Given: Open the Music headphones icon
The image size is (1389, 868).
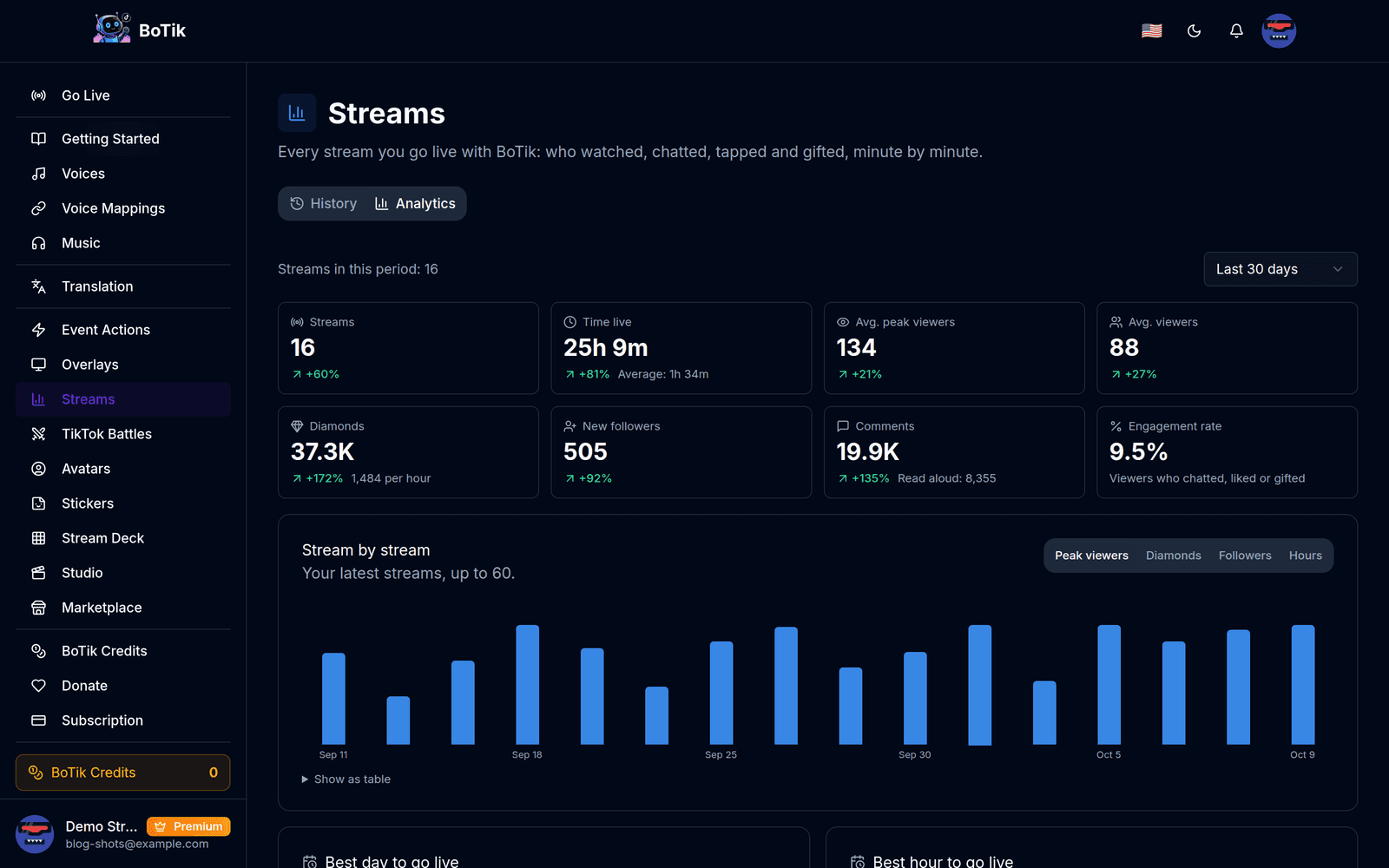Looking at the screenshot, I should [38, 243].
